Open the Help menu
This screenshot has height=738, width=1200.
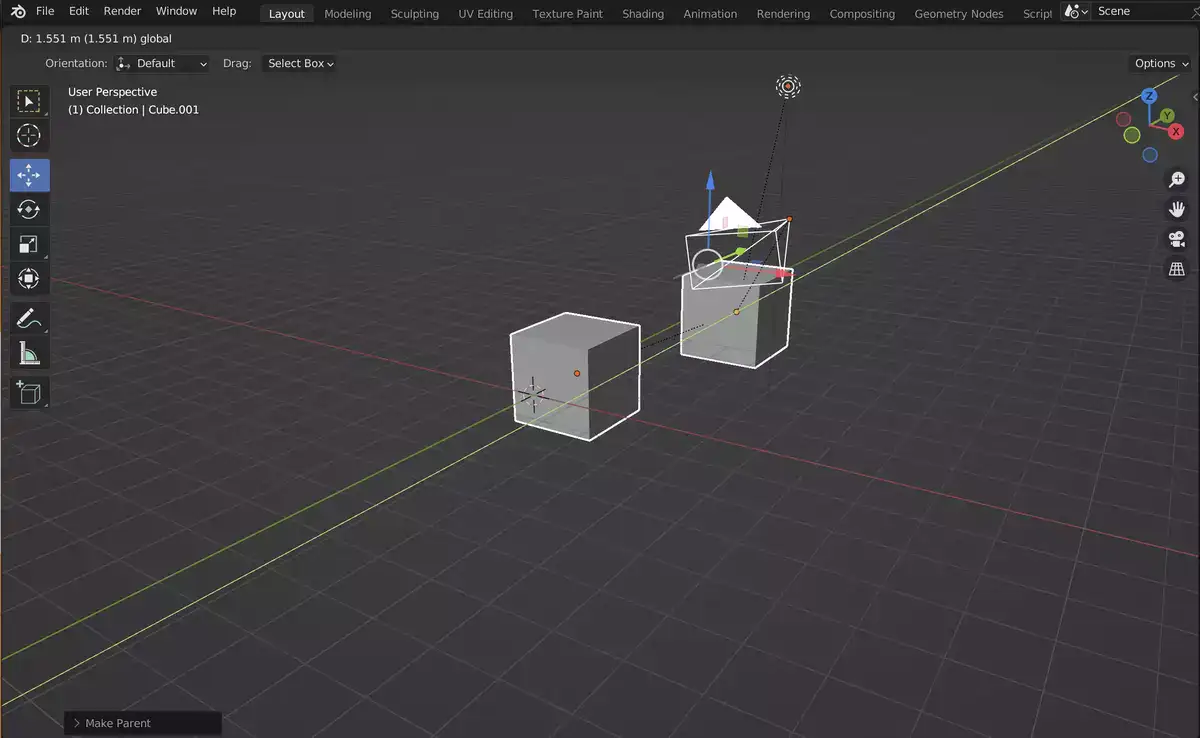point(224,11)
